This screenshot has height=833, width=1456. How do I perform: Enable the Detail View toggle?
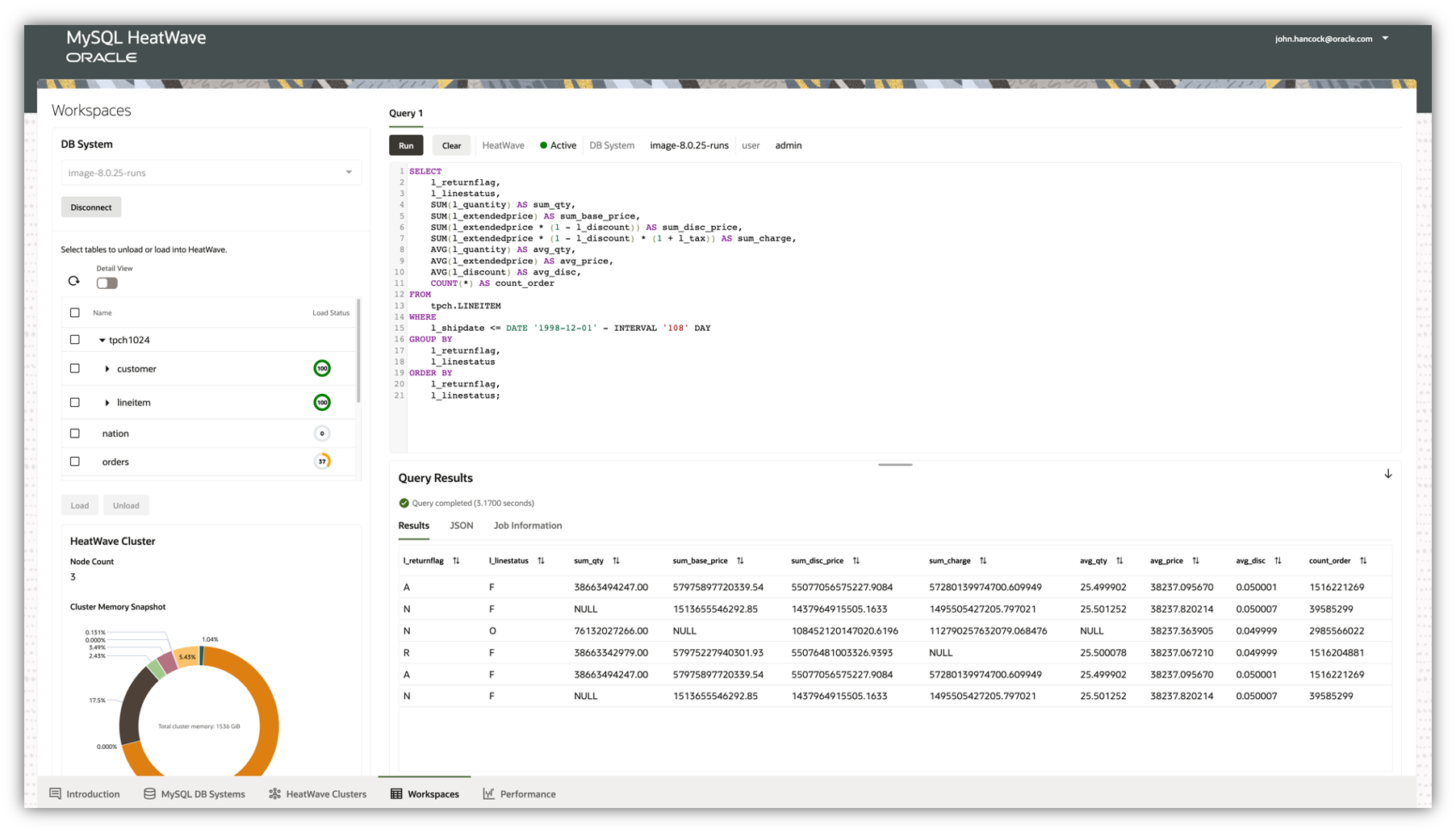(x=106, y=283)
